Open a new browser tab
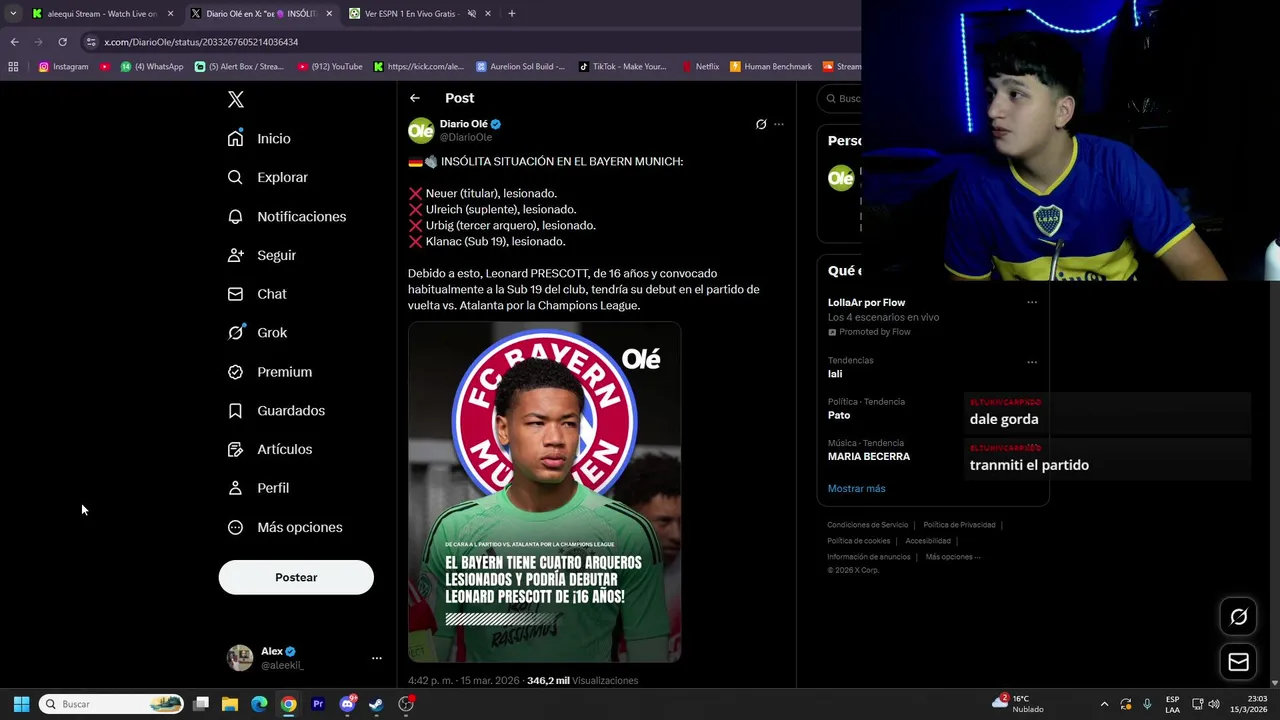 point(511,14)
